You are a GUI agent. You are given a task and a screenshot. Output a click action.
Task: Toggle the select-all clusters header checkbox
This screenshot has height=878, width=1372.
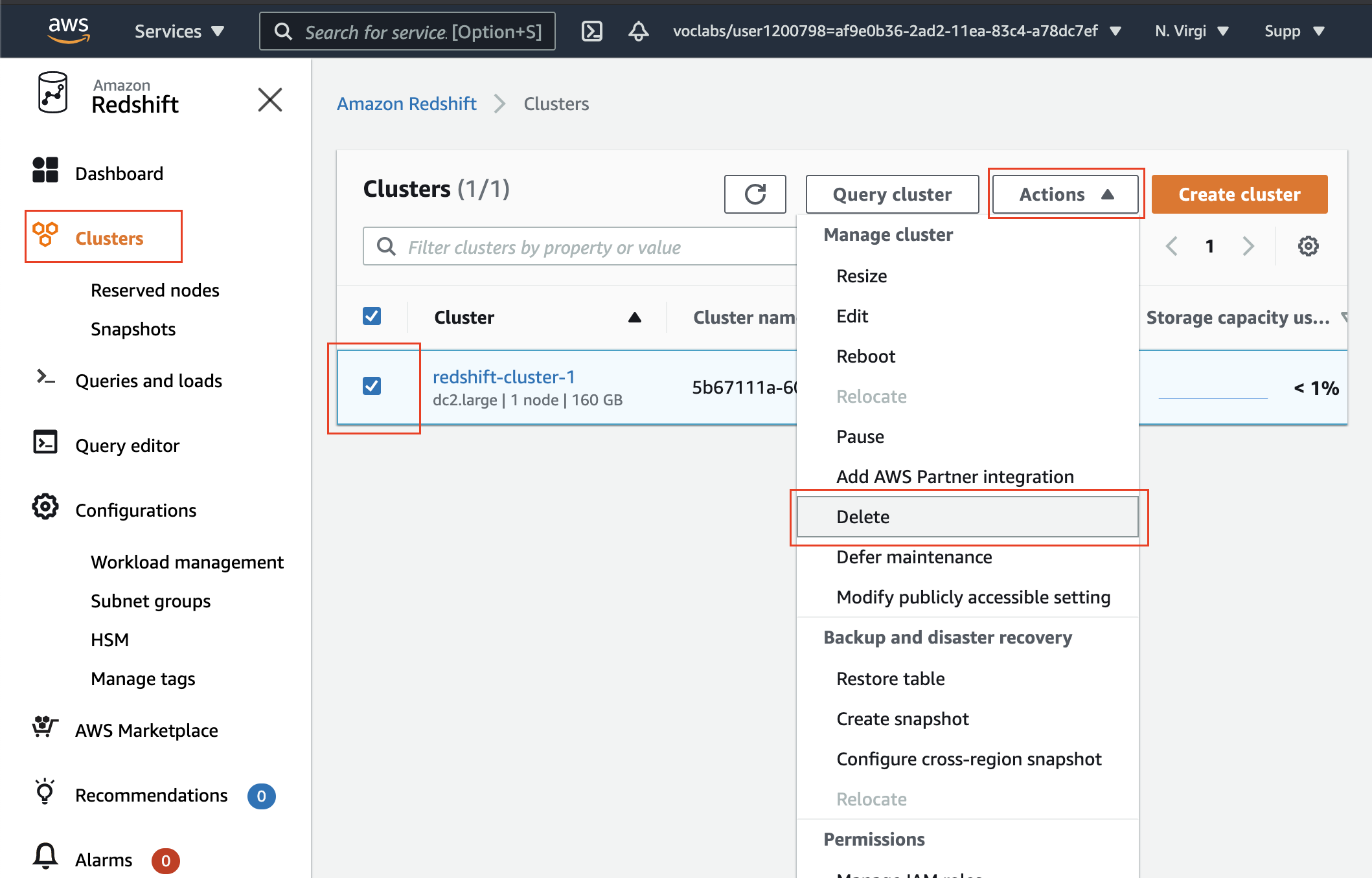click(372, 316)
